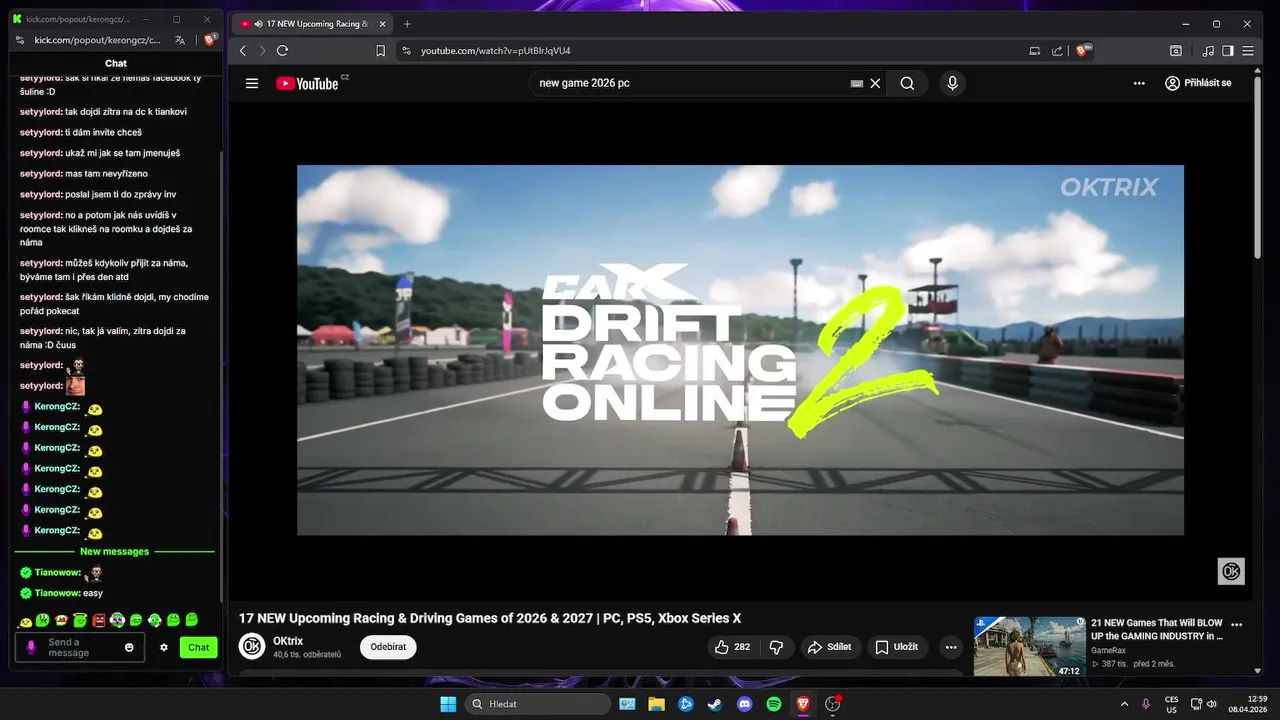This screenshot has width=1280, height=720.
Task: Open on-screen keyboard in YouTube search
Action: (856, 83)
